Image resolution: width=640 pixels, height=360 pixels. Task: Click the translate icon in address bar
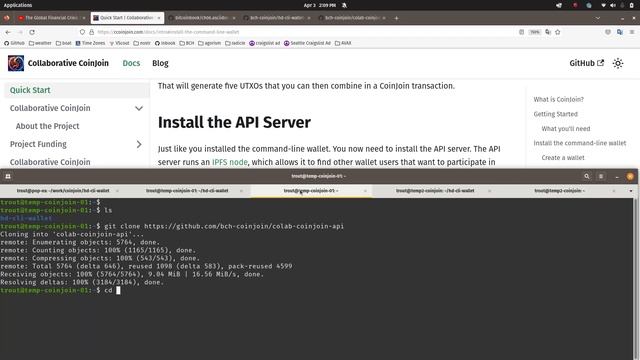click(548, 32)
